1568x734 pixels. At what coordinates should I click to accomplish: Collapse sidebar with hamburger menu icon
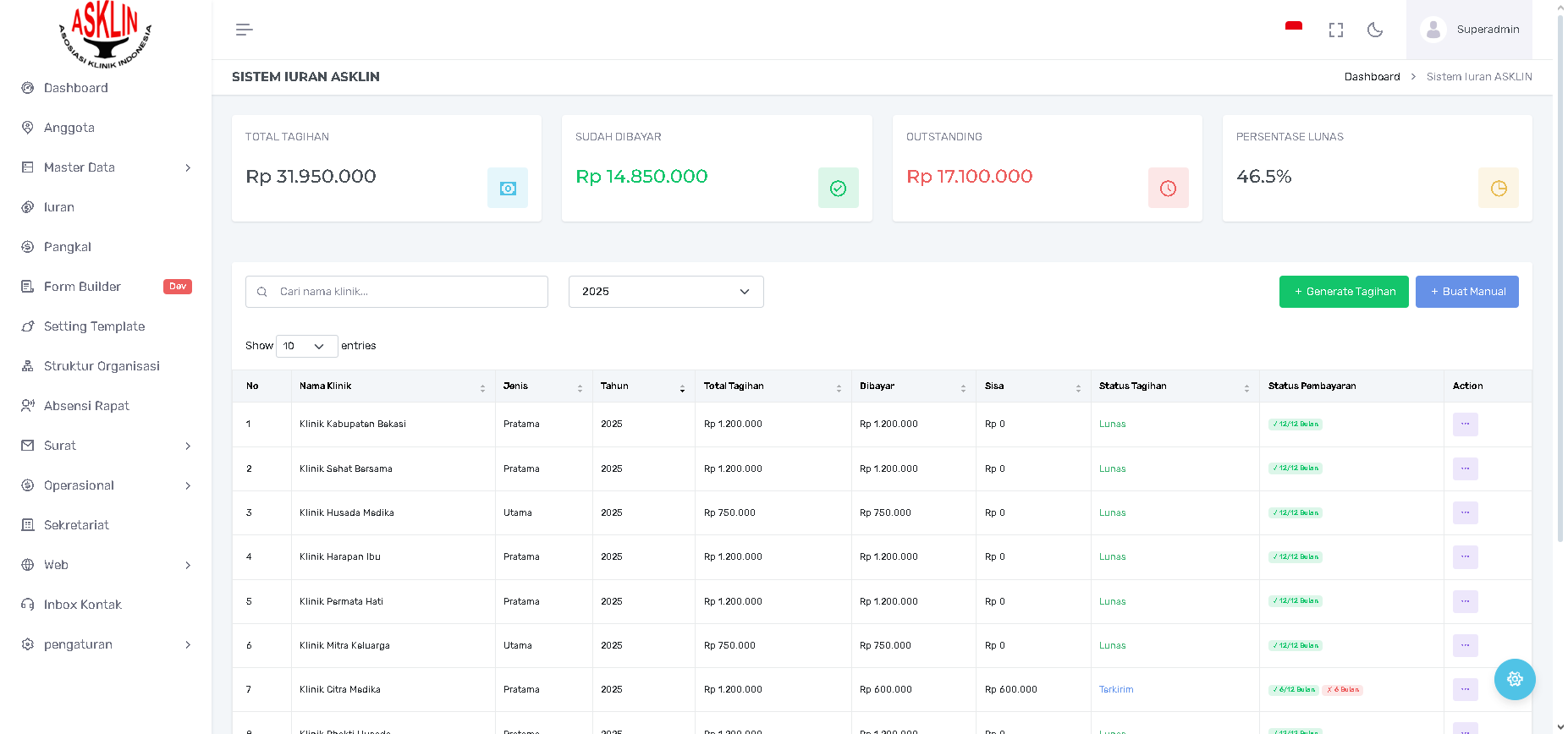coord(244,30)
